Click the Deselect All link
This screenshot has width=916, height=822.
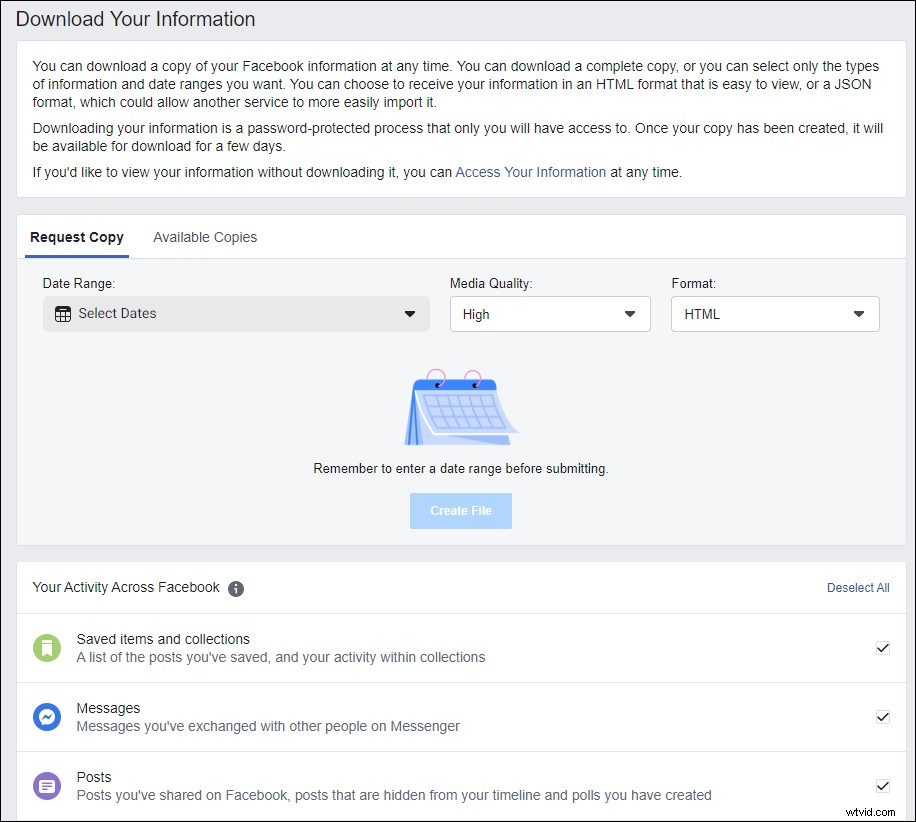(x=858, y=588)
